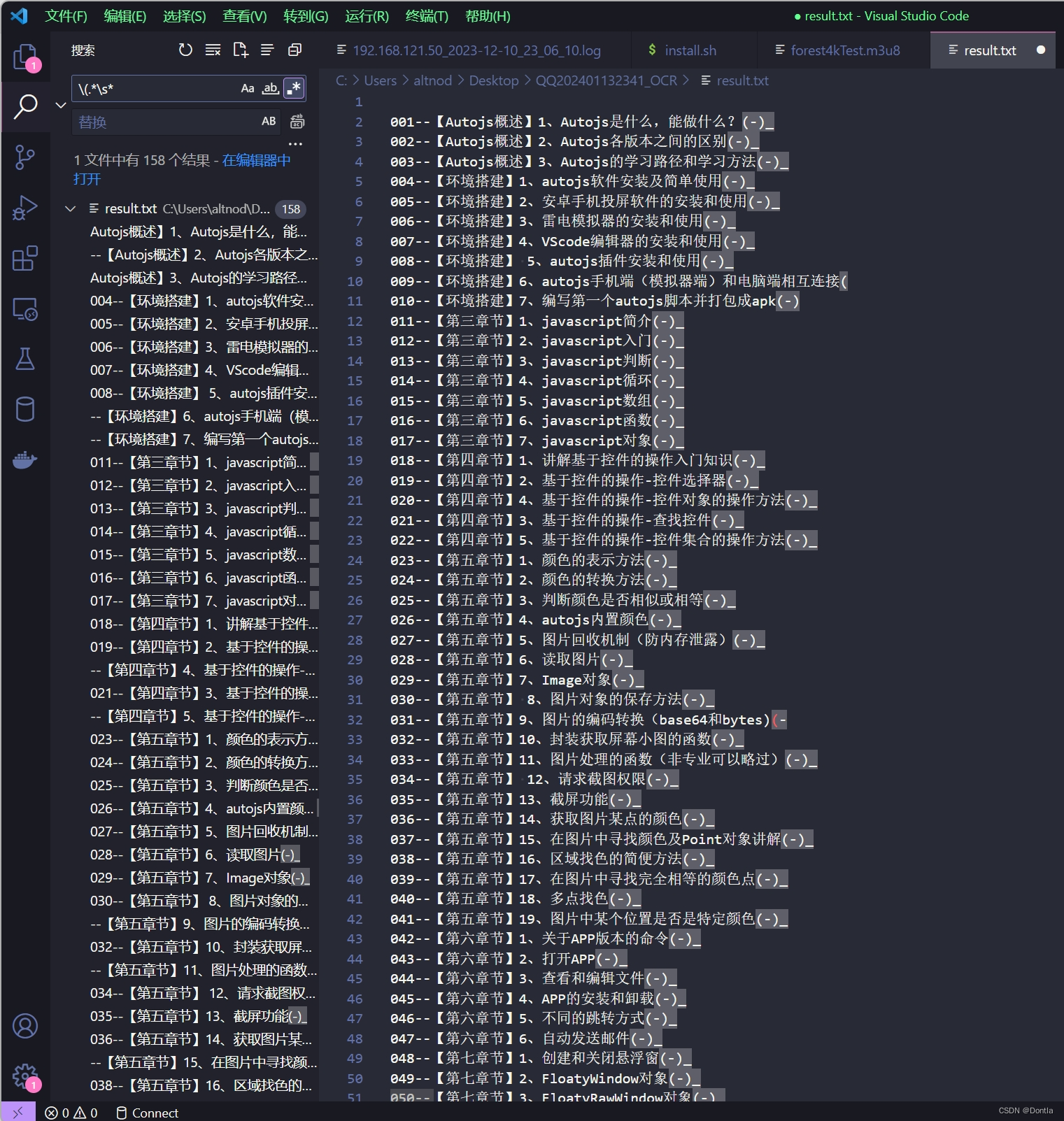The image size is (1064, 1121).
Task: Toggle Match Case in search box
Action: click(248, 88)
